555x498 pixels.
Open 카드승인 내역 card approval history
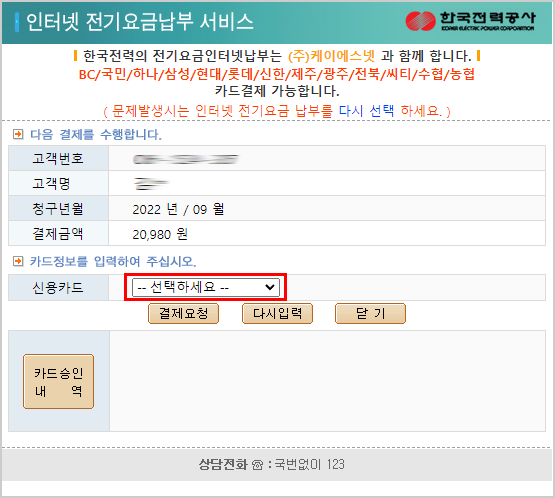tap(58, 382)
